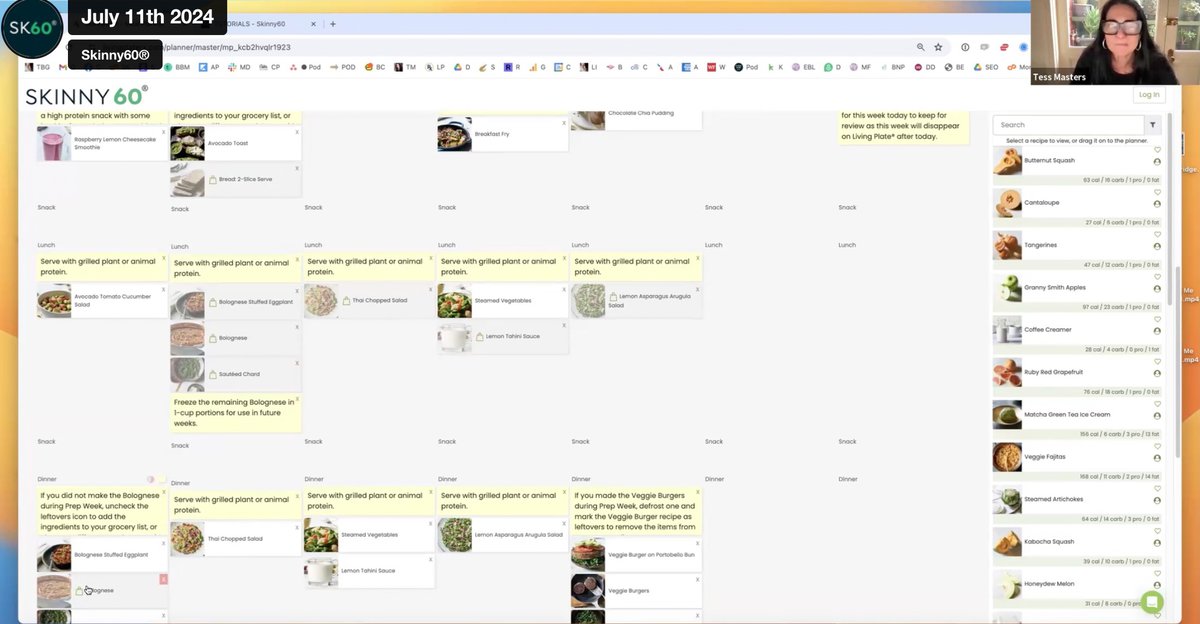Click the heart icon for Matcha Green Tea Ice Cream

[1157, 404]
